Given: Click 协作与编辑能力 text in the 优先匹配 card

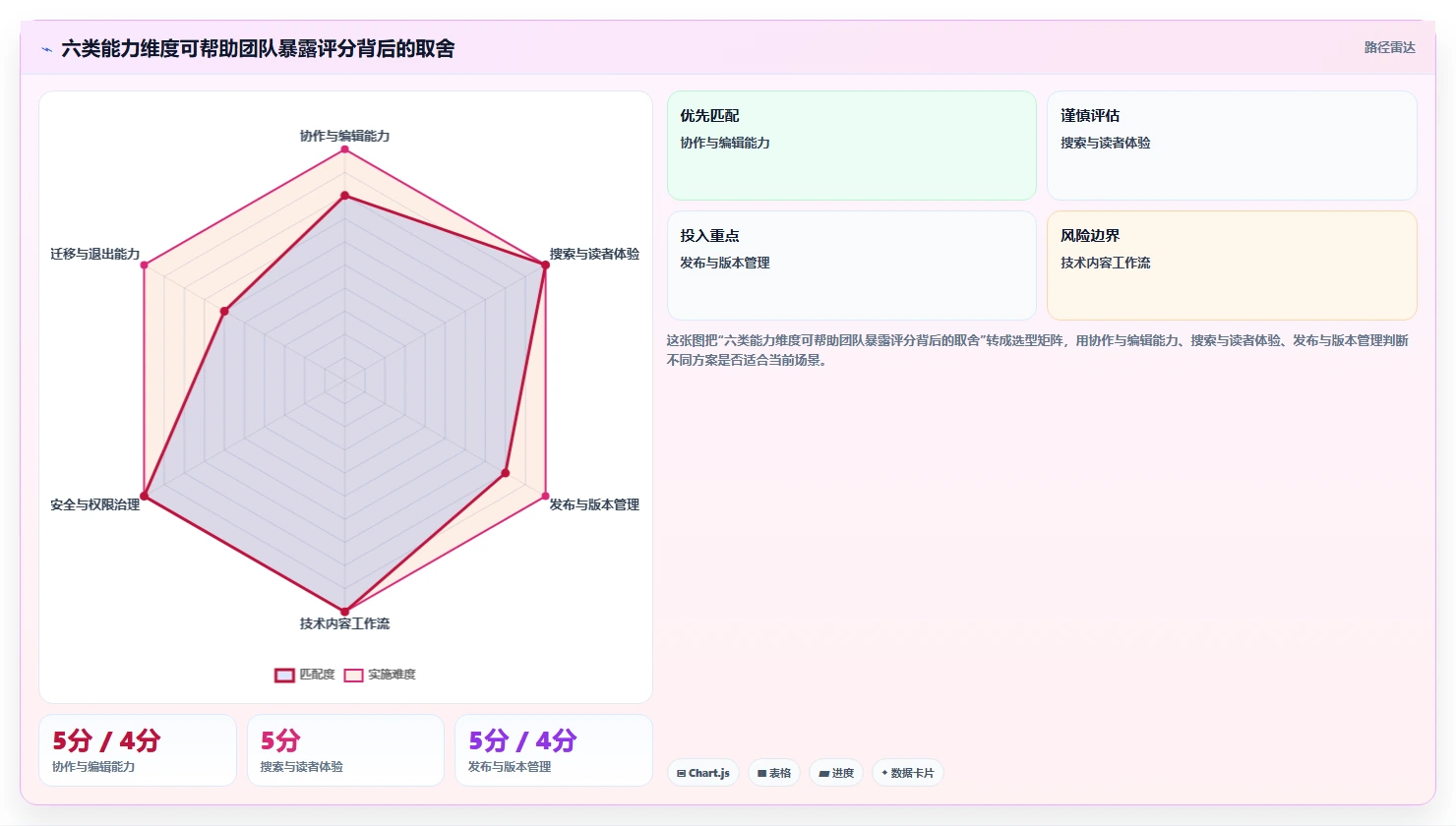Looking at the screenshot, I should point(725,143).
